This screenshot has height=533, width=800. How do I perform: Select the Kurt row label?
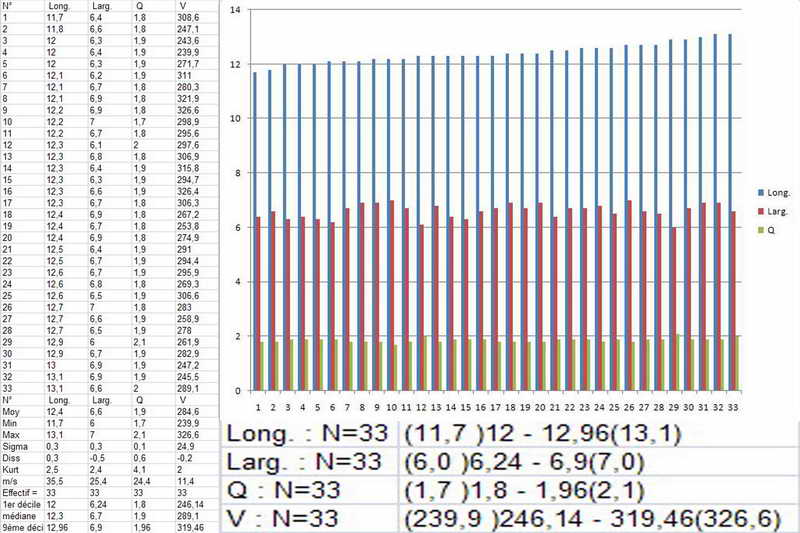[12, 471]
